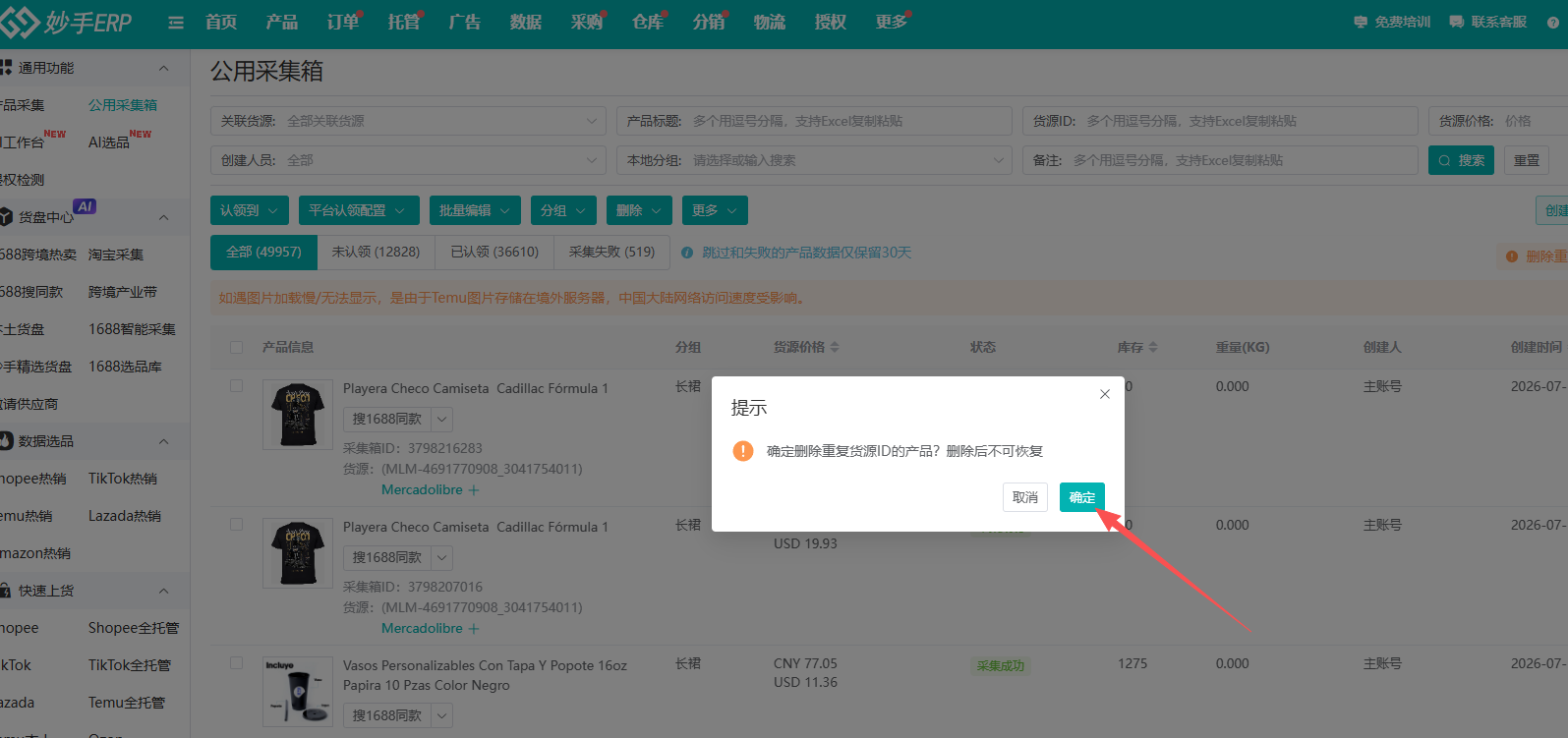
Task: Open the 批量编辑 dropdown button
Action: 475,210
